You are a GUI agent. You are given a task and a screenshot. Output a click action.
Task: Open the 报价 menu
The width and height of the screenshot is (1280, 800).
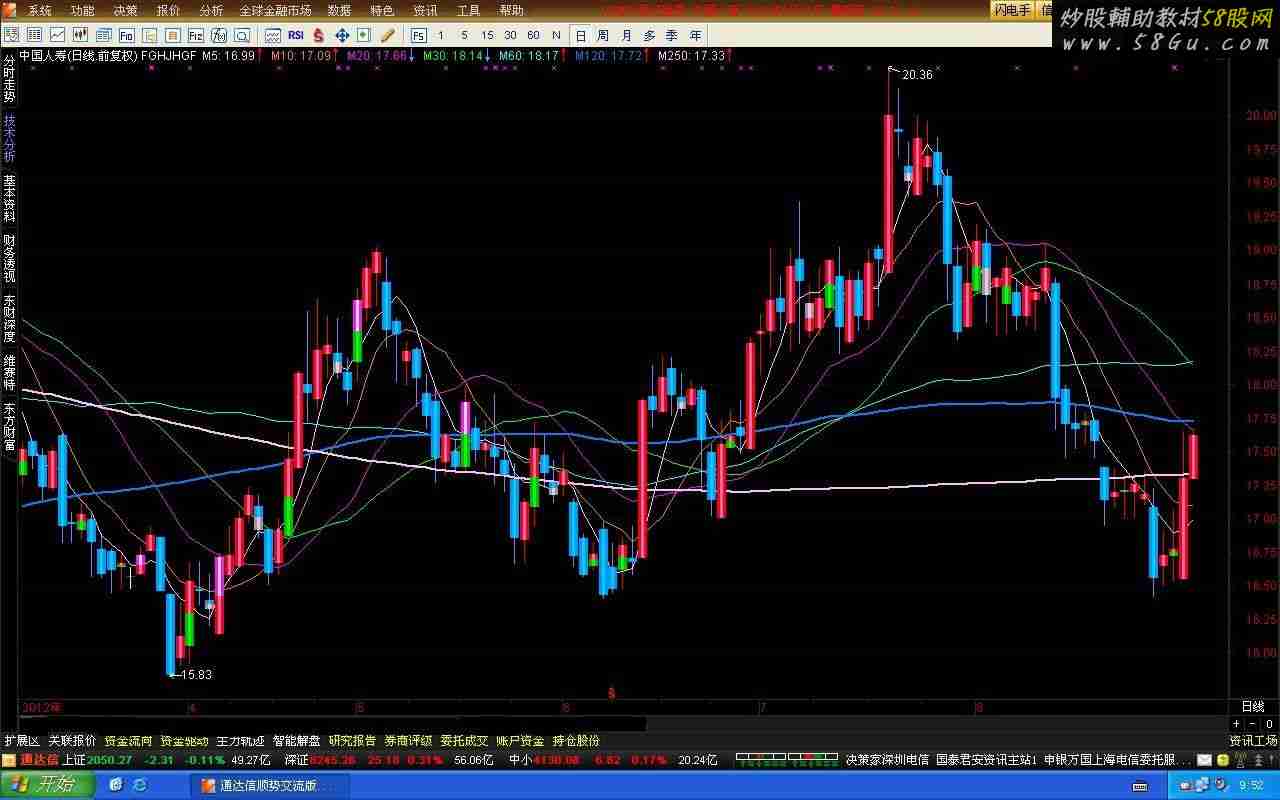pos(169,10)
